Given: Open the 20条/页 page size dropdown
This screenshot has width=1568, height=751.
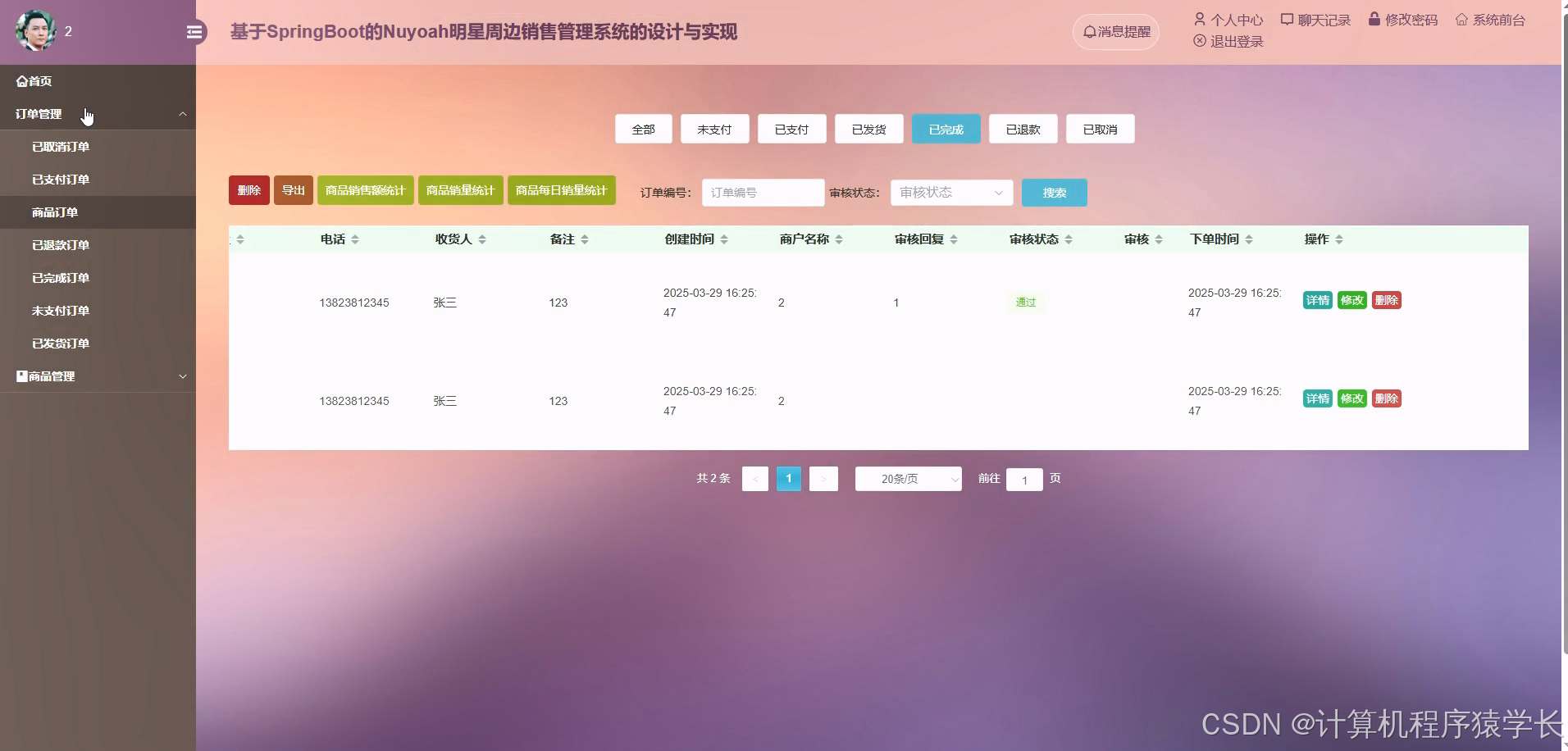Looking at the screenshot, I should (x=907, y=478).
